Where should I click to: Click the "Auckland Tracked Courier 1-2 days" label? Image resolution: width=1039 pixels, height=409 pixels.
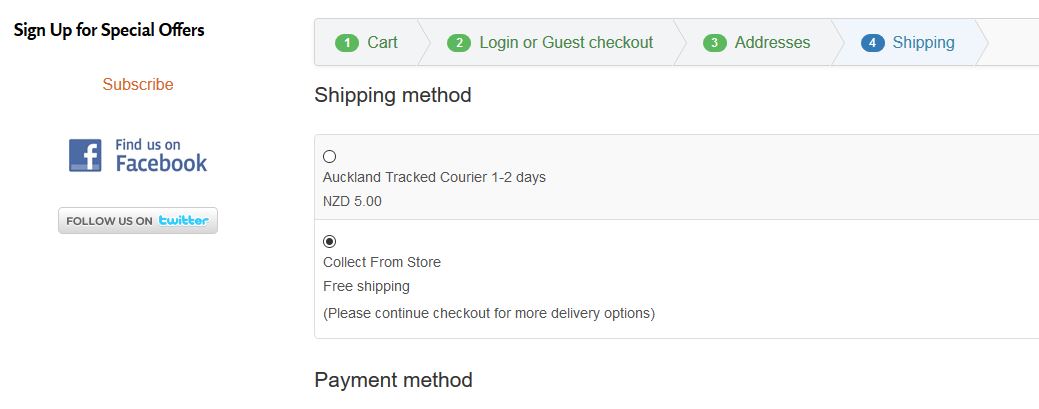coord(434,177)
